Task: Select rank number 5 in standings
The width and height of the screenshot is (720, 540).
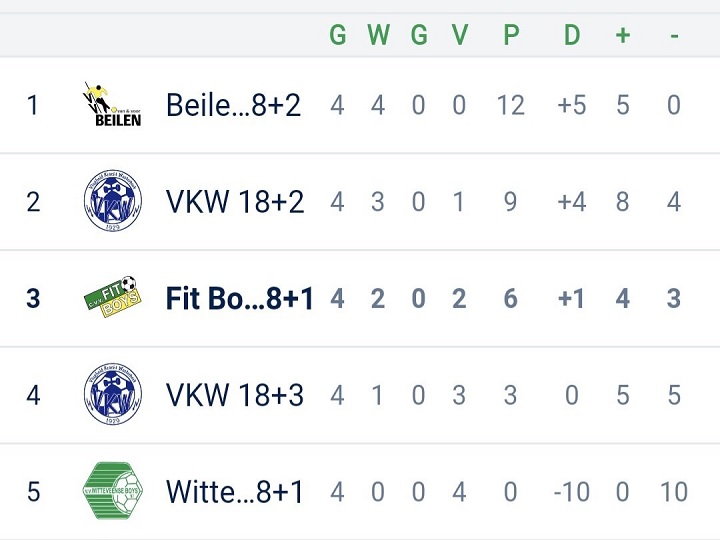Action: click(x=33, y=491)
